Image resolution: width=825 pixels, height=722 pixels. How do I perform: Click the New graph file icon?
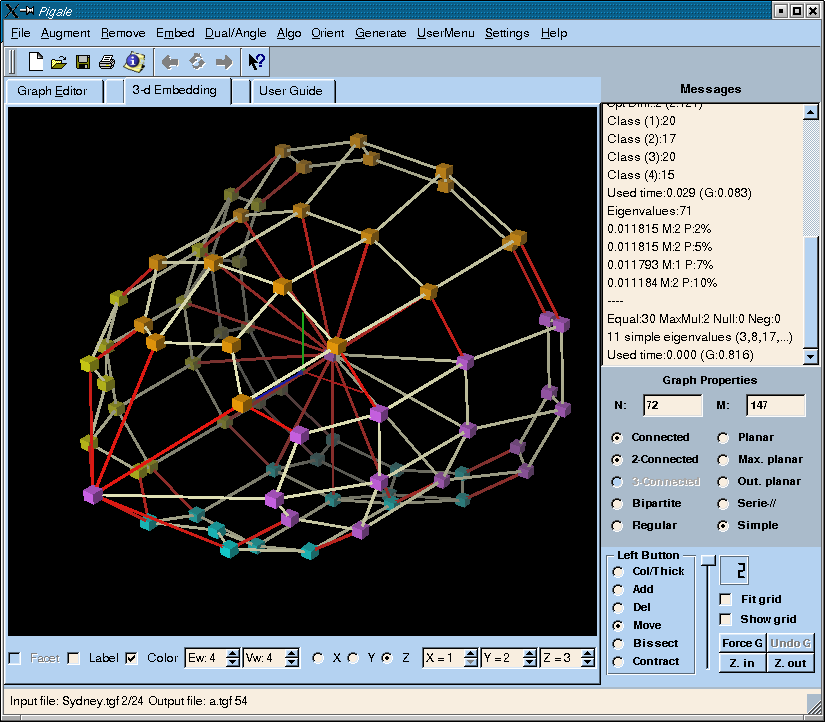(x=36, y=62)
